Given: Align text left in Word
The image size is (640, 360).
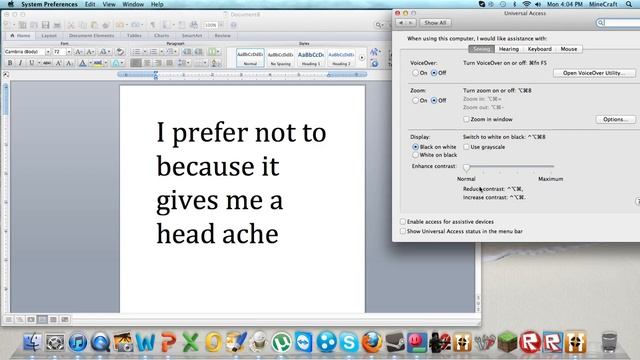Looking at the screenshot, I should (x=136, y=63).
